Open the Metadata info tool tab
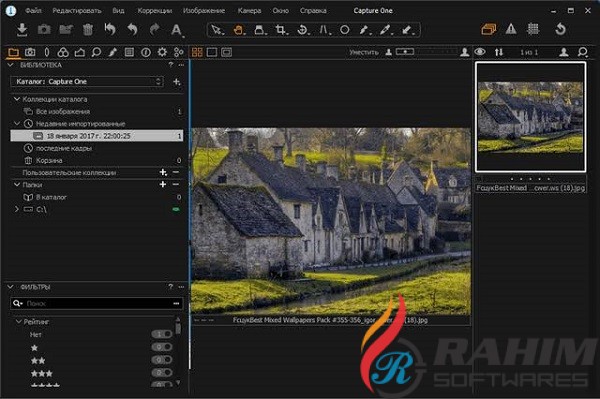 point(146,52)
